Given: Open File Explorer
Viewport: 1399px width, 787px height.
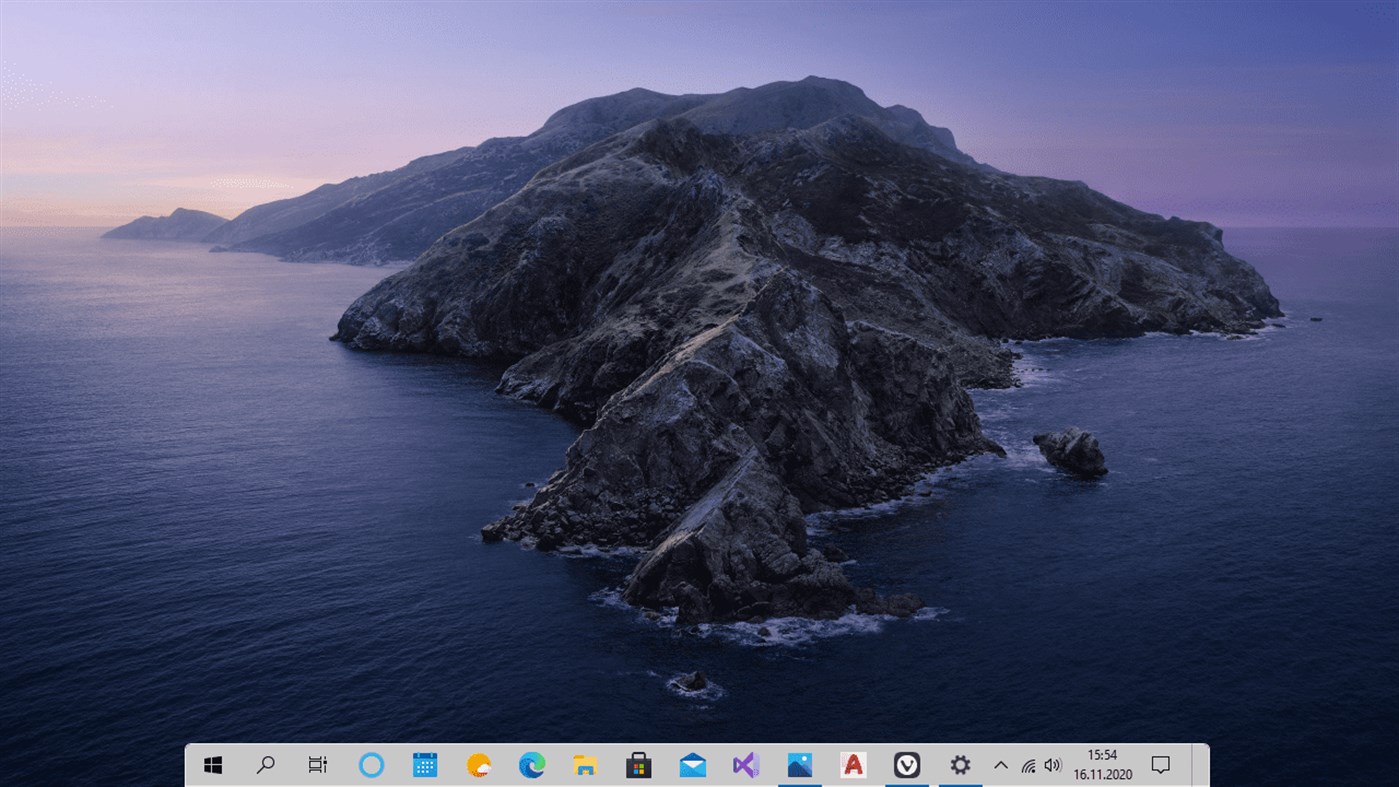Looking at the screenshot, I should [584, 764].
